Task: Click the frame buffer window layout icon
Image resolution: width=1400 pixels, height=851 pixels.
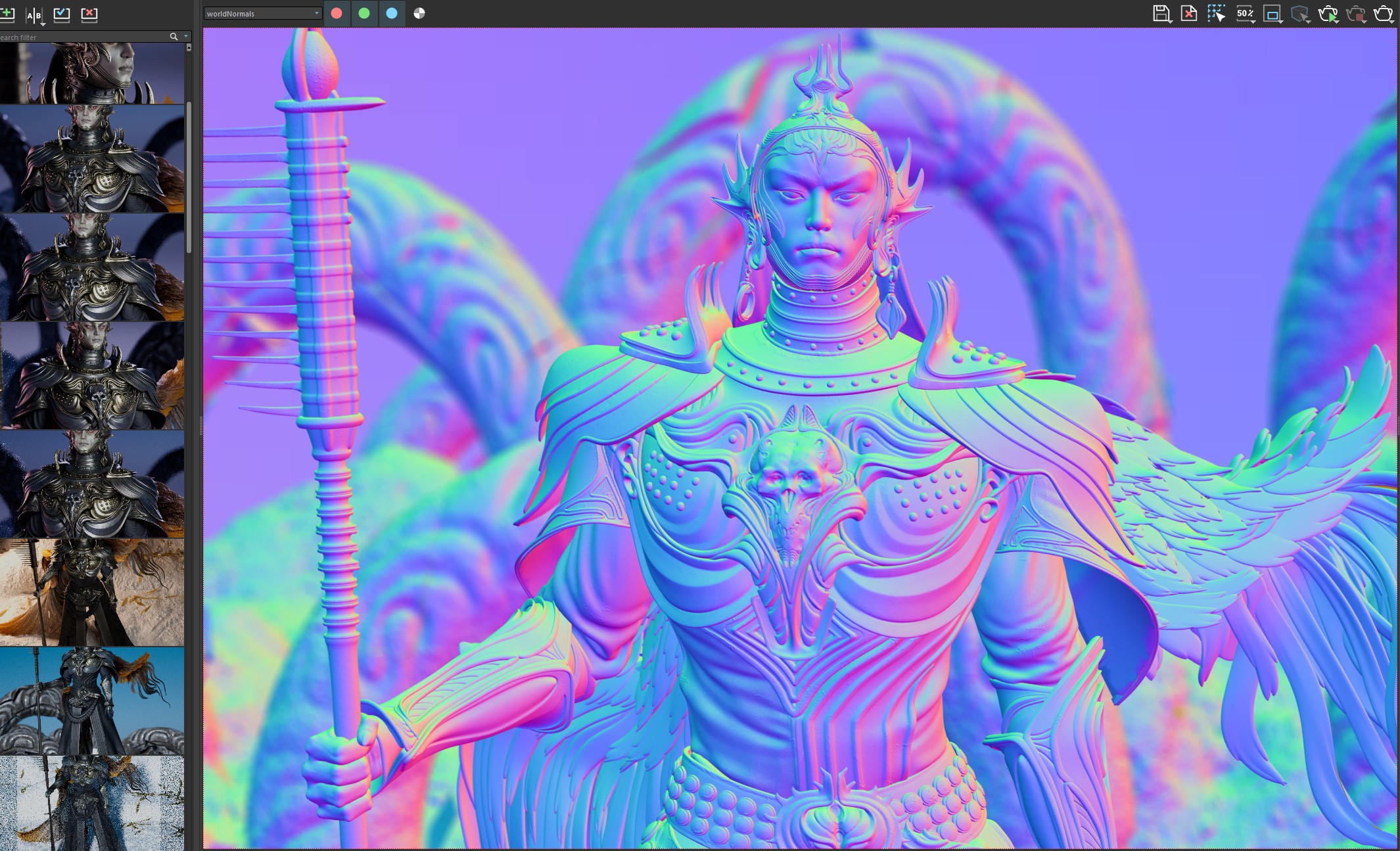Action: [x=1272, y=14]
